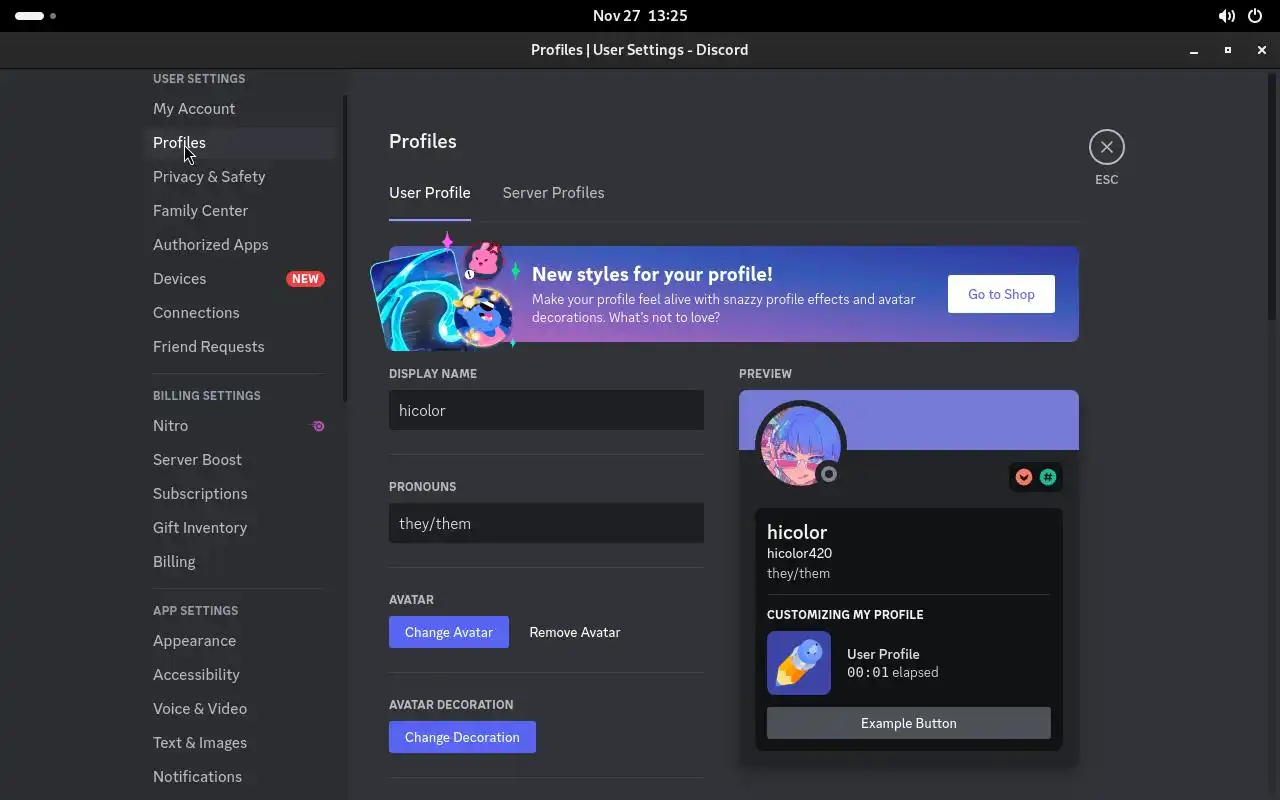The image size is (1280, 800).
Task: Open Voice & Video settings
Action: pyautogui.click(x=238, y=709)
